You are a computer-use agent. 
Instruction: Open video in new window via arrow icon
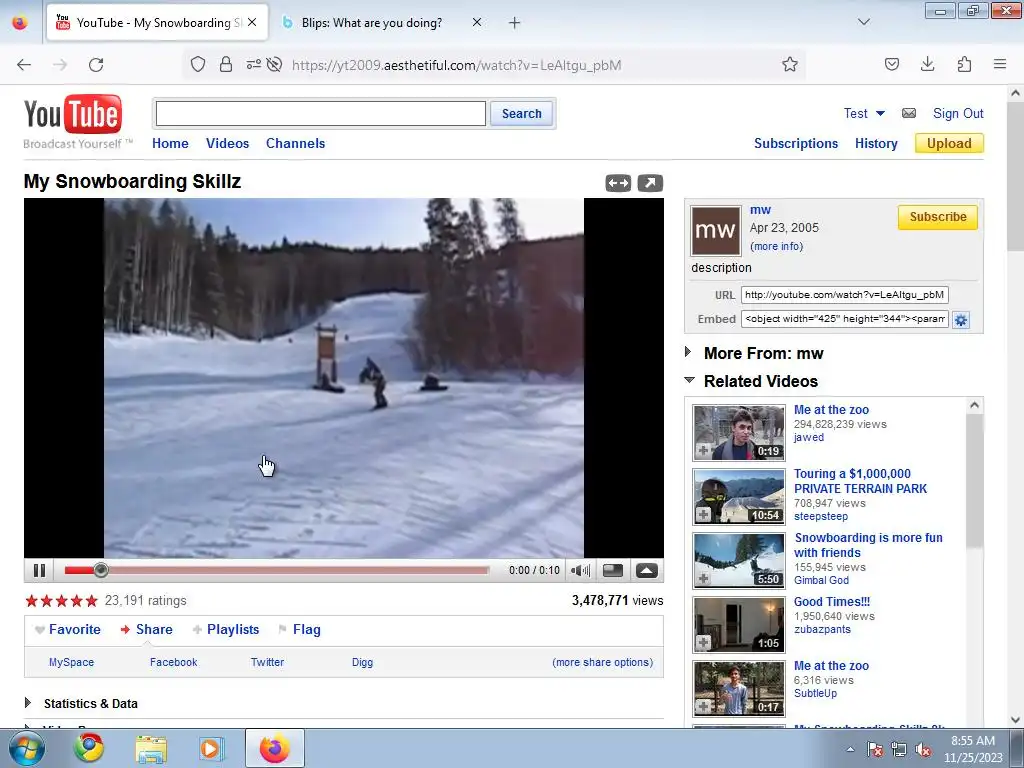(x=650, y=184)
